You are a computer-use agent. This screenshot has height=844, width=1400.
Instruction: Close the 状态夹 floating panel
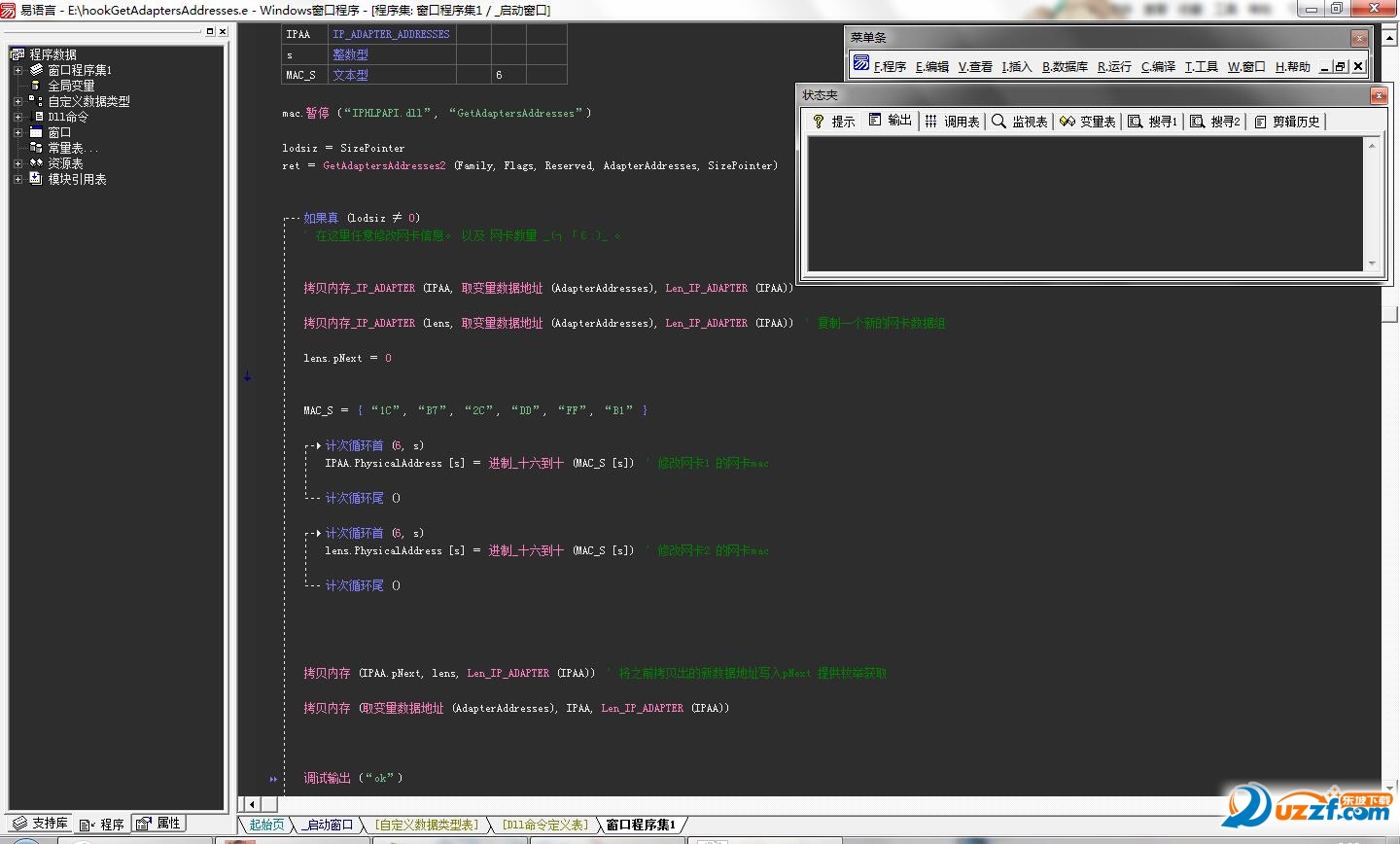pyautogui.click(x=1378, y=95)
